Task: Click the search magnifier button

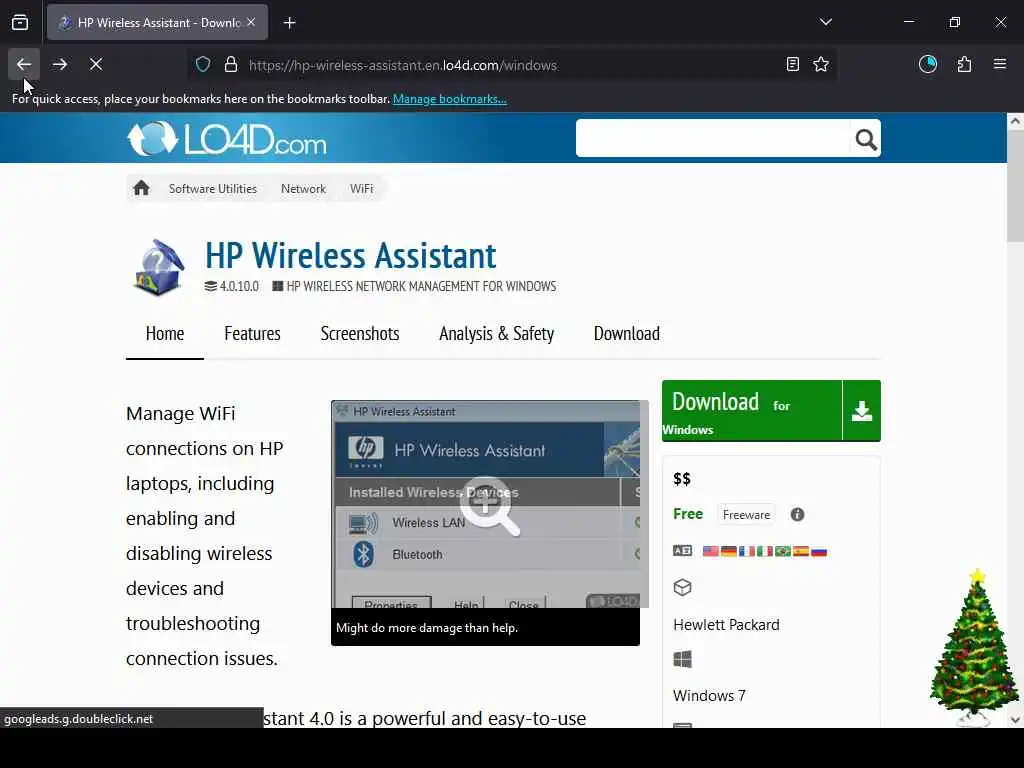Action: (x=865, y=138)
